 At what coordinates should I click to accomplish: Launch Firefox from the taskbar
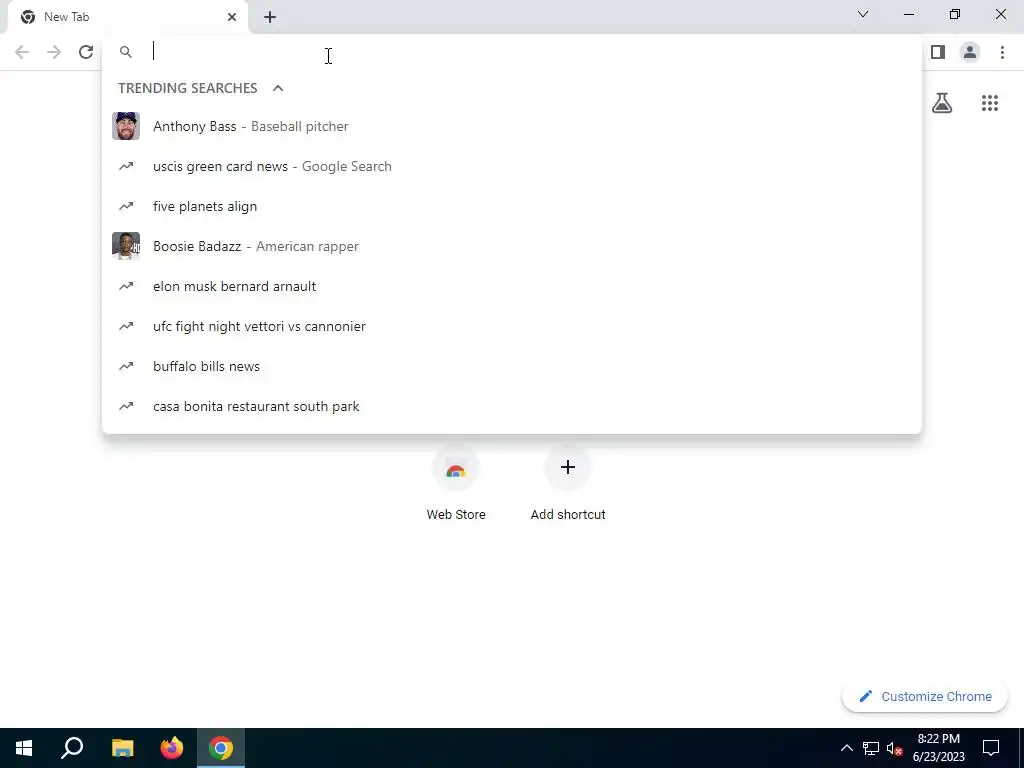tap(172, 748)
